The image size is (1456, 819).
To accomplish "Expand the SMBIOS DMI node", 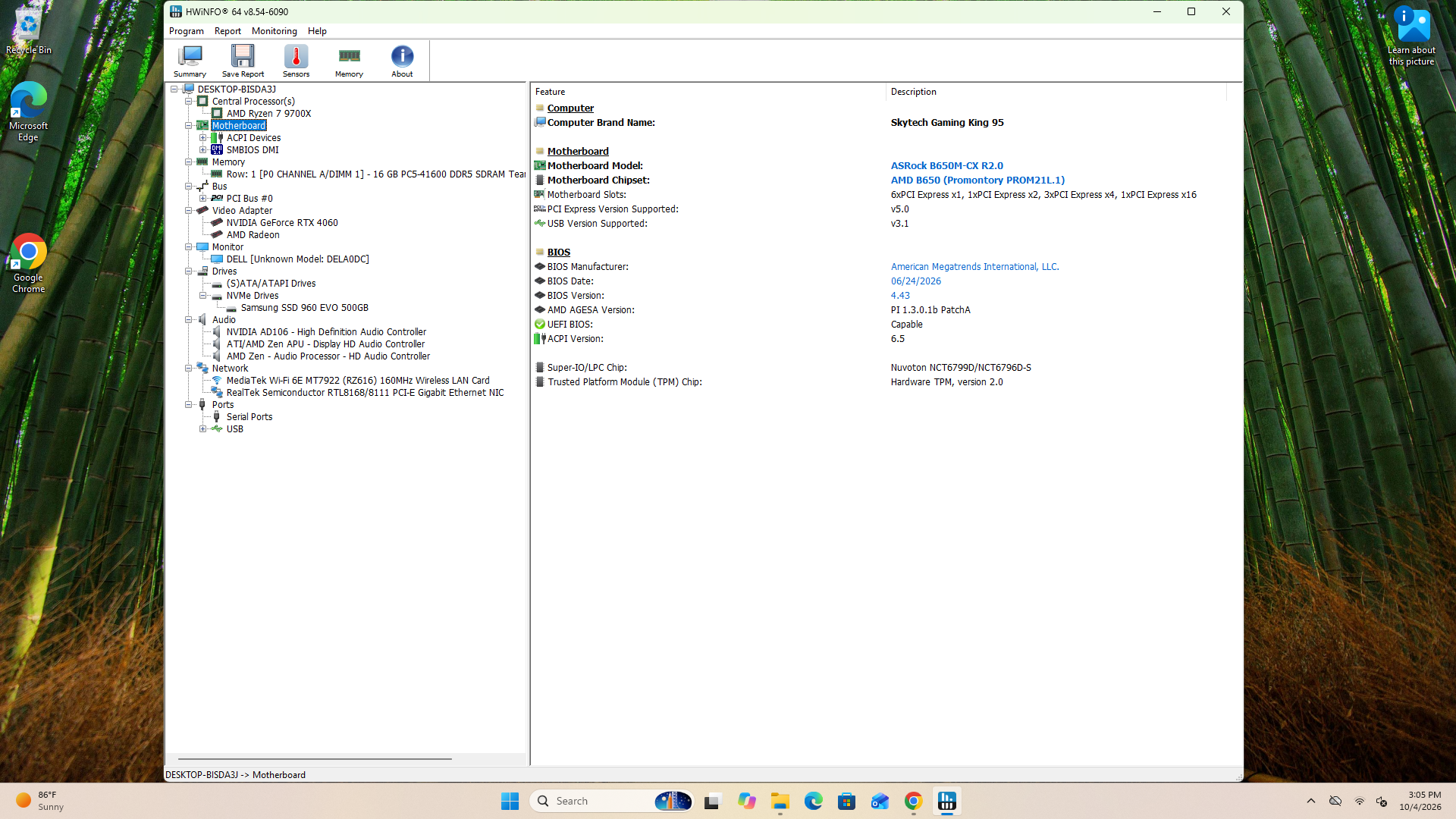I will (202, 149).
